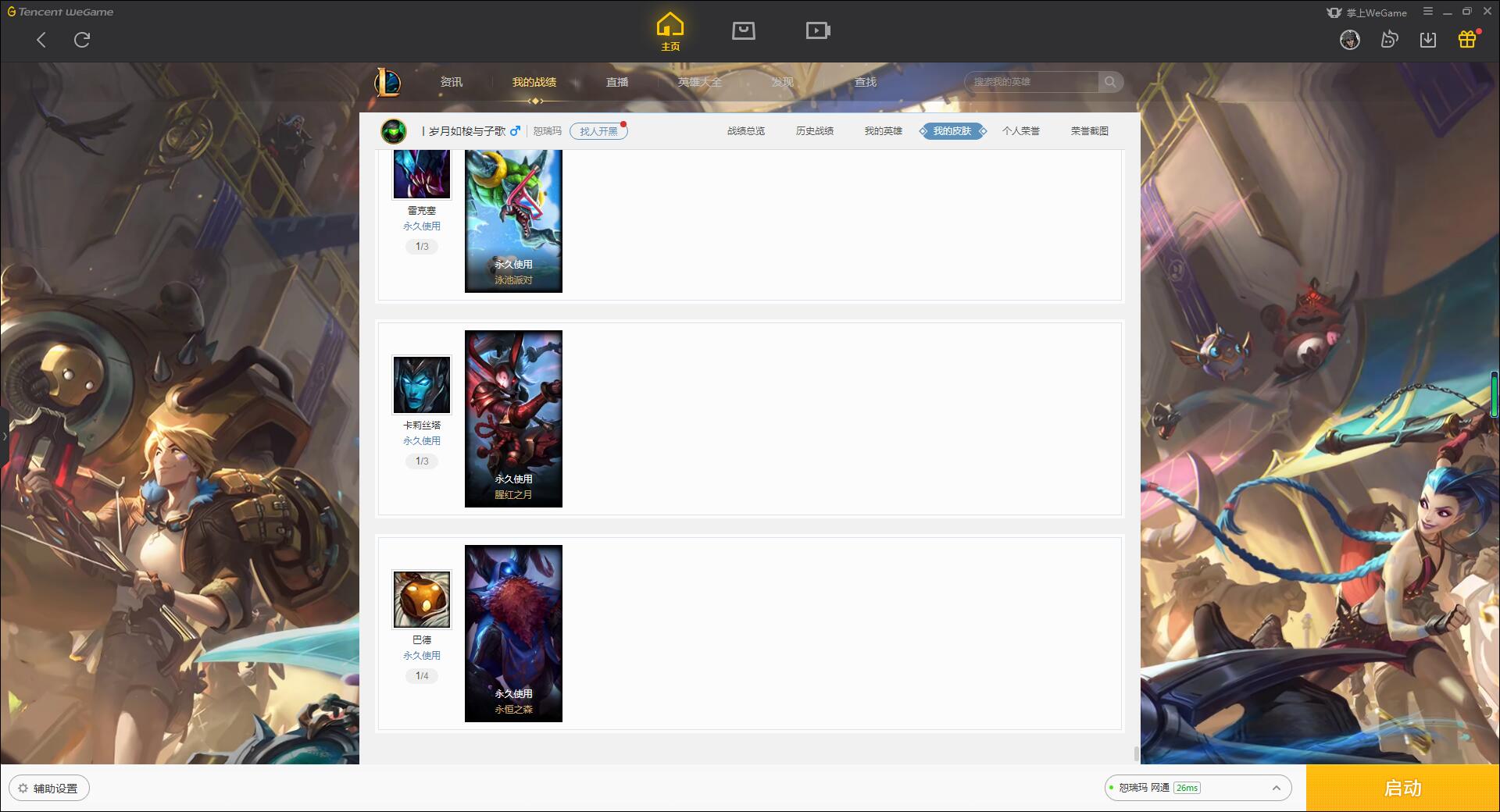Go back with the left arrow icon
The height and width of the screenshot is (812, 1500).
(x=41, y=40)
